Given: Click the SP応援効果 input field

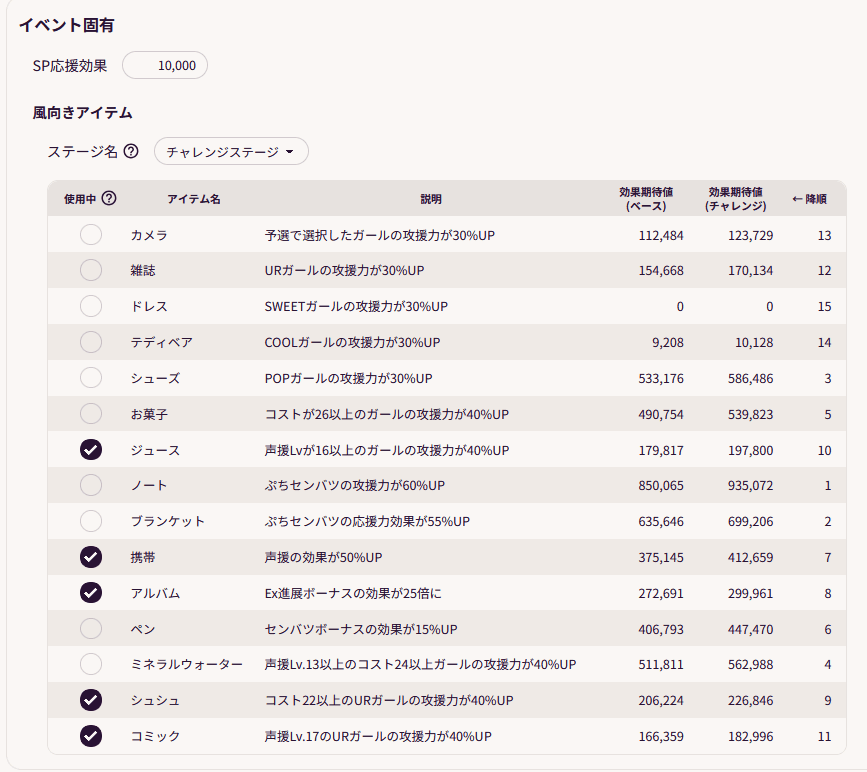Looking at the screenshot, I should (164, 64).
